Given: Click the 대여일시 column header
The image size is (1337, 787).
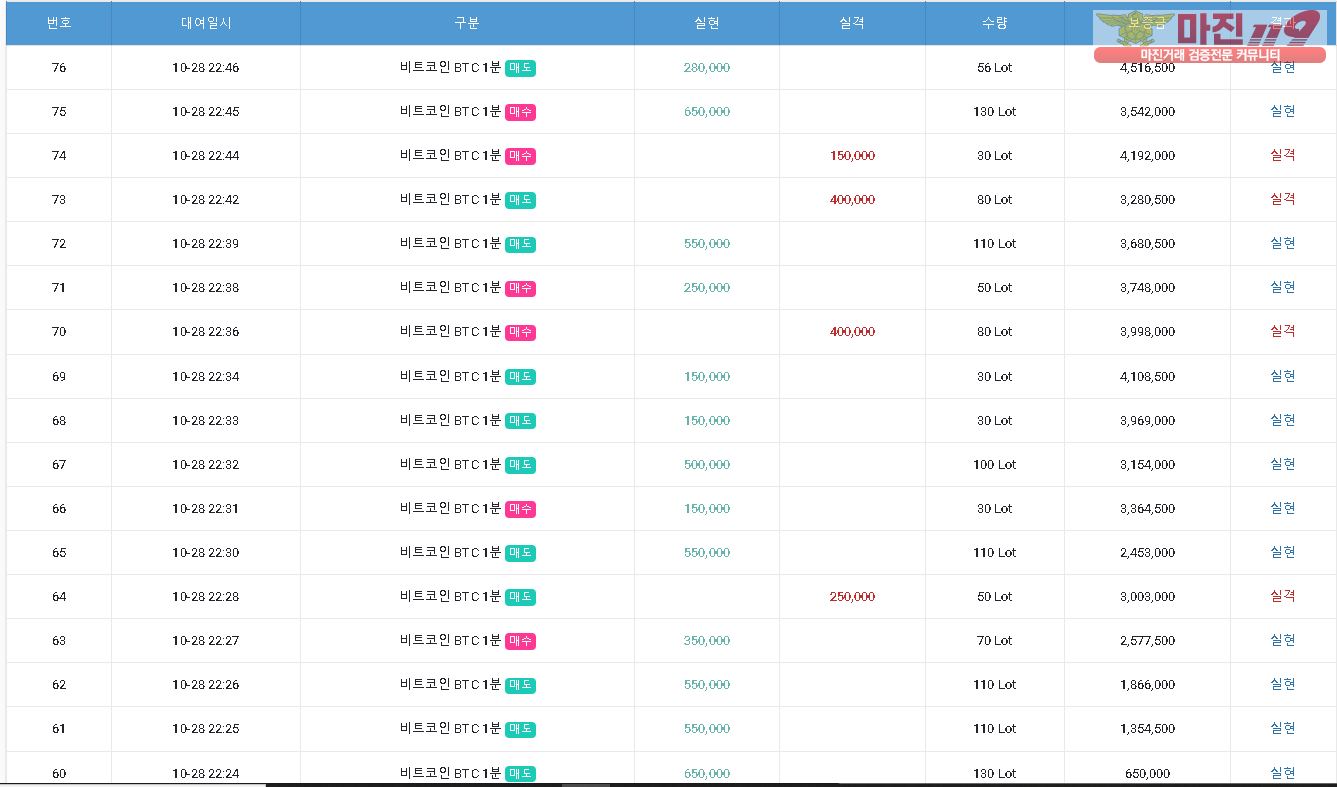Looking at the screenshot, I should (205, 23).
